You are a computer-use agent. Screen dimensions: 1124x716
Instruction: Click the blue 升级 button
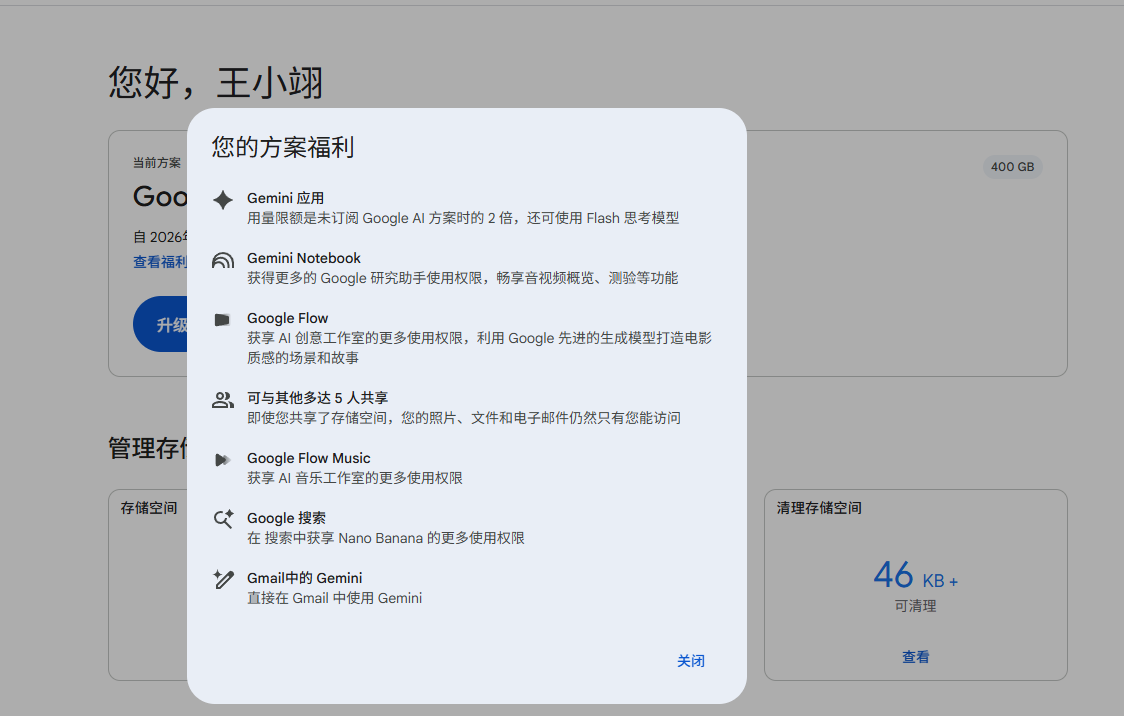(x=161, y=325)
